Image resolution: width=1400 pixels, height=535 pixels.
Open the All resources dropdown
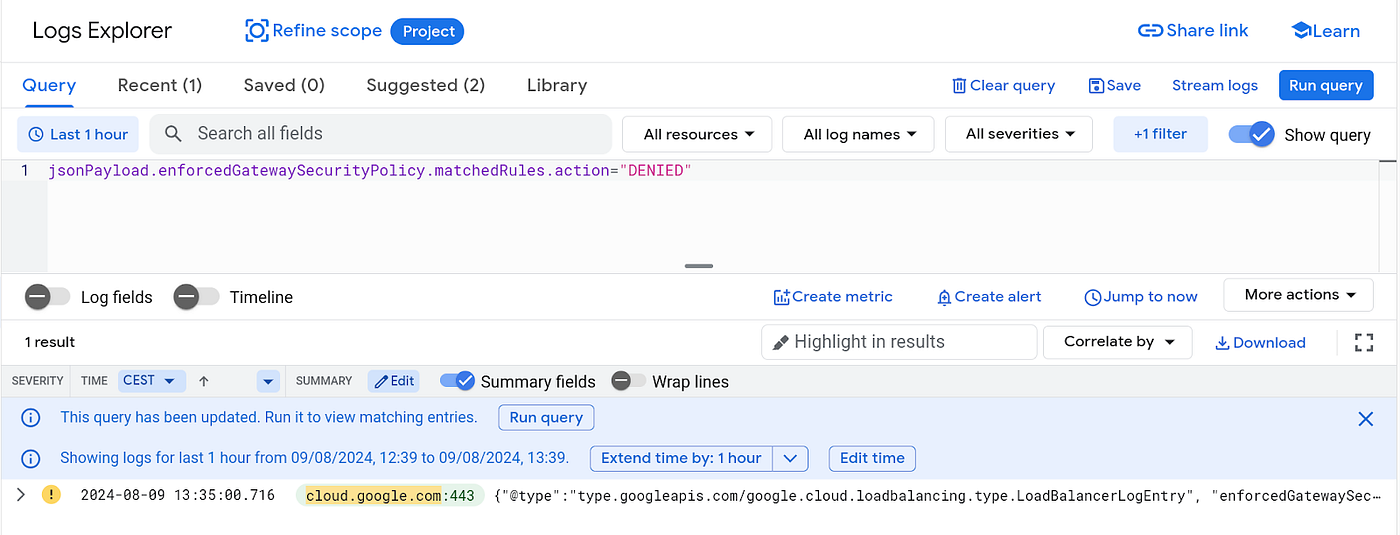click(697, 134)
